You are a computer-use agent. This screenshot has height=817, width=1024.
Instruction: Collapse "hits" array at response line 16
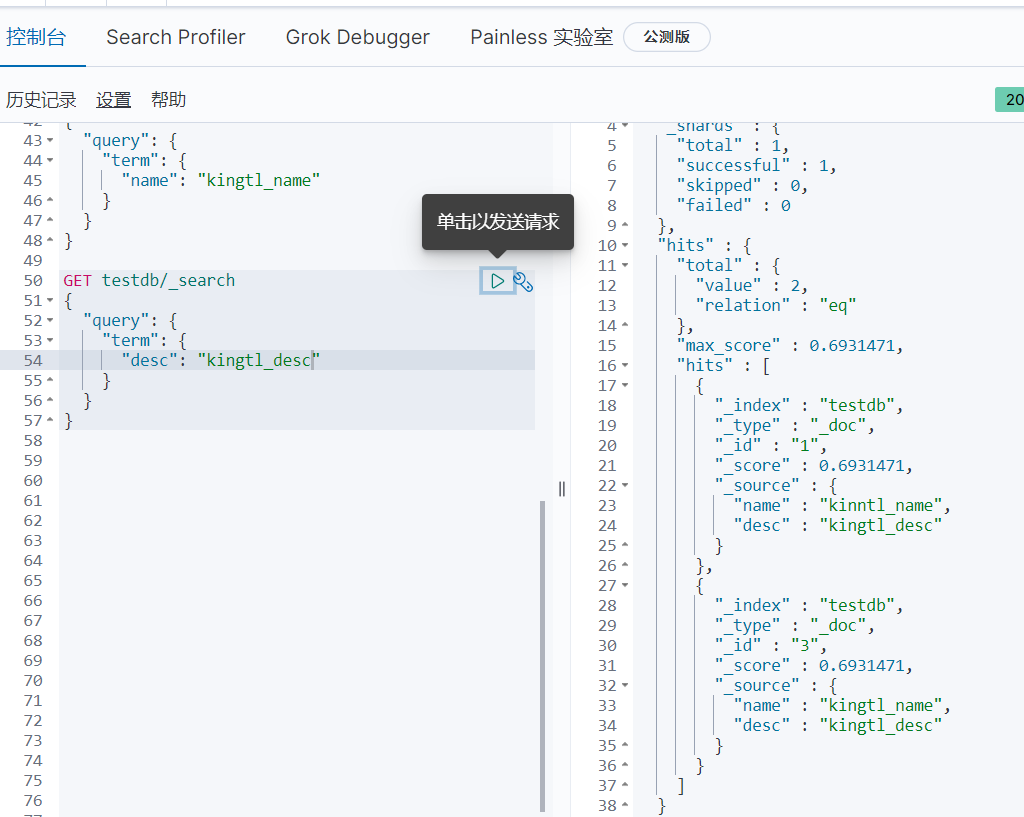626,366
